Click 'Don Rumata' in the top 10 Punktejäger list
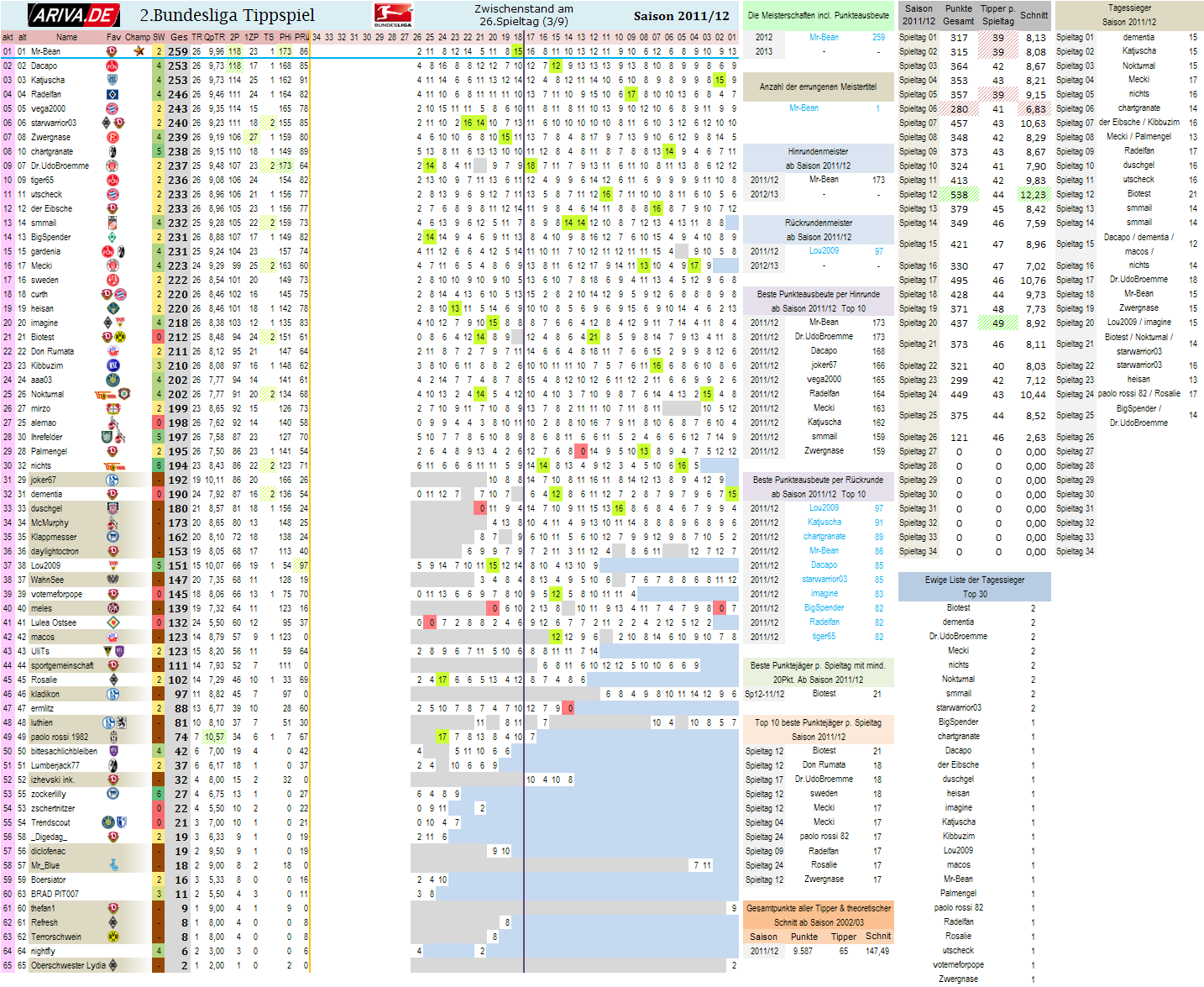 [x=824, y=765]
